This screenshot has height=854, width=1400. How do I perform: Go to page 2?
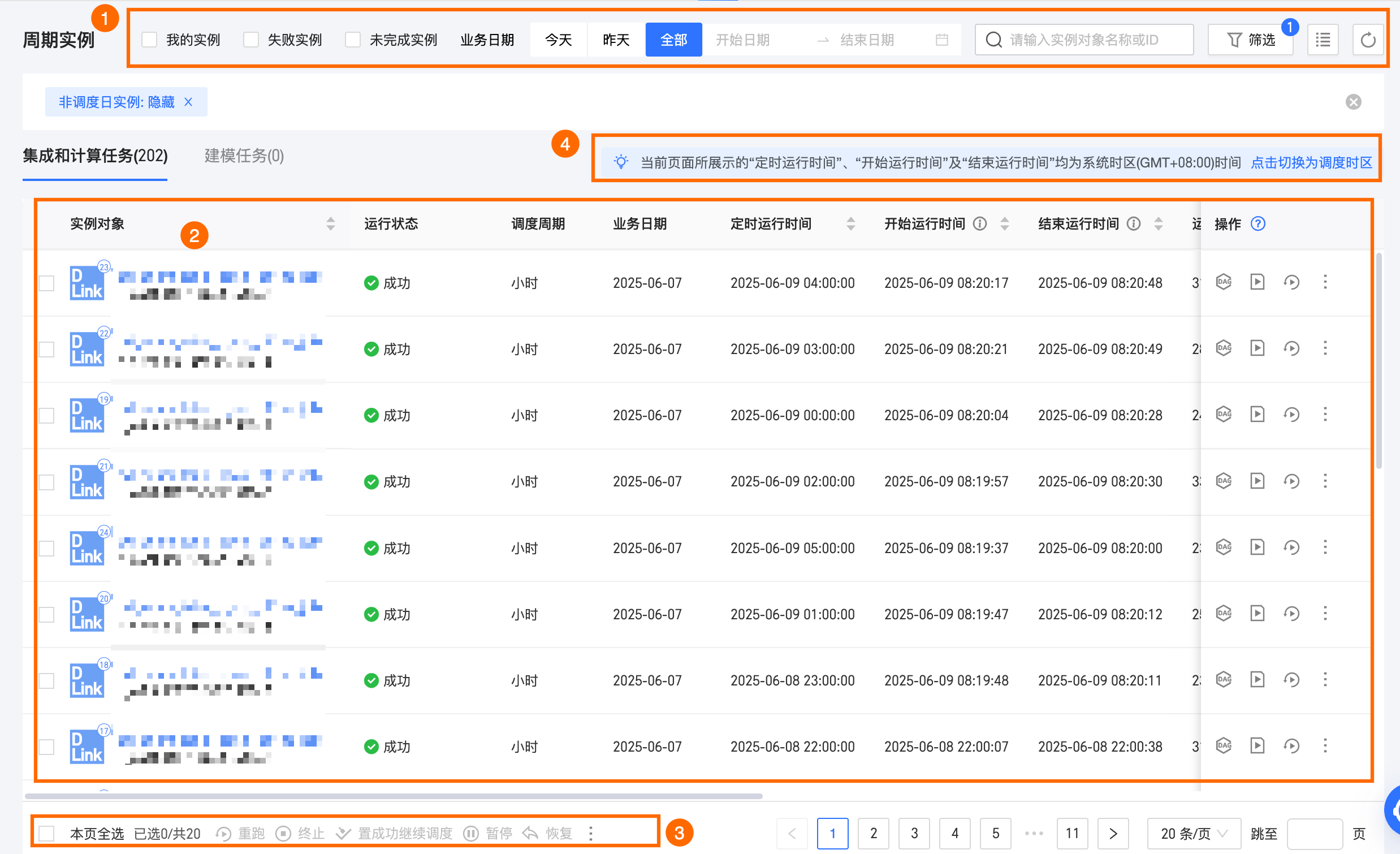(873, 834)
